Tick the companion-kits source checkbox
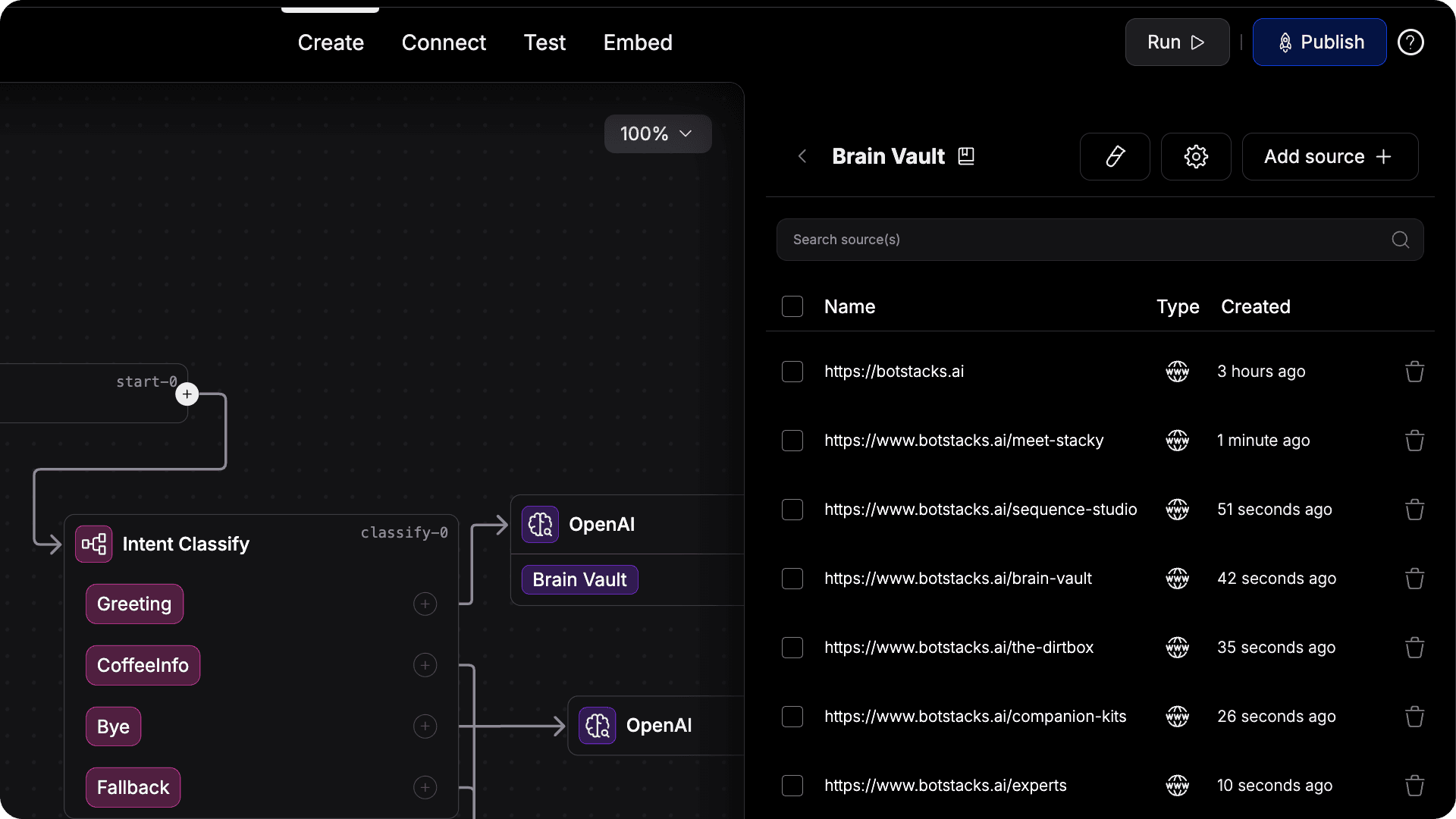1456x819 pixels. tap(792, 717)
